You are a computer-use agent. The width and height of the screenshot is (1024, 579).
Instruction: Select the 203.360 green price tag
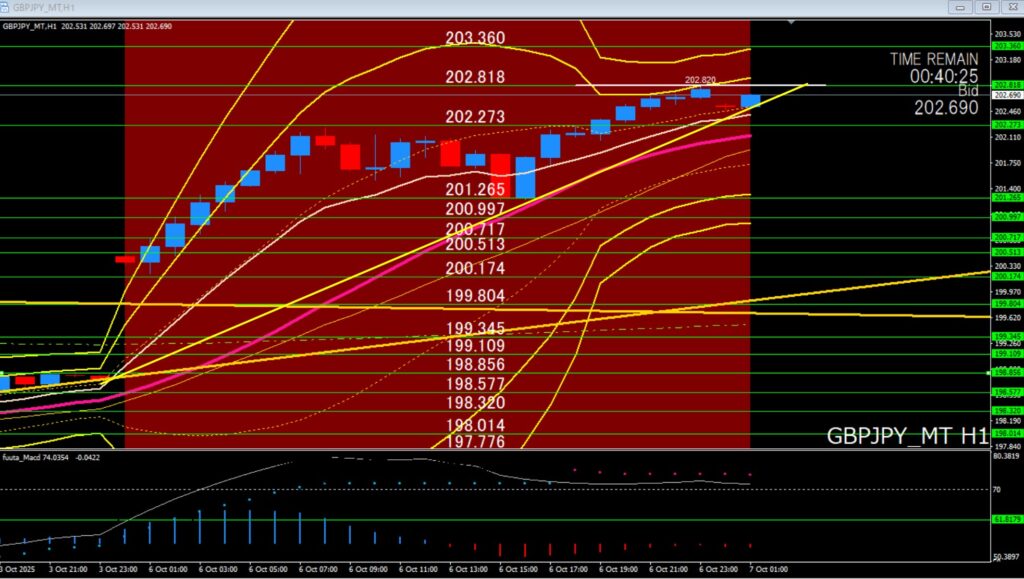1006,46
